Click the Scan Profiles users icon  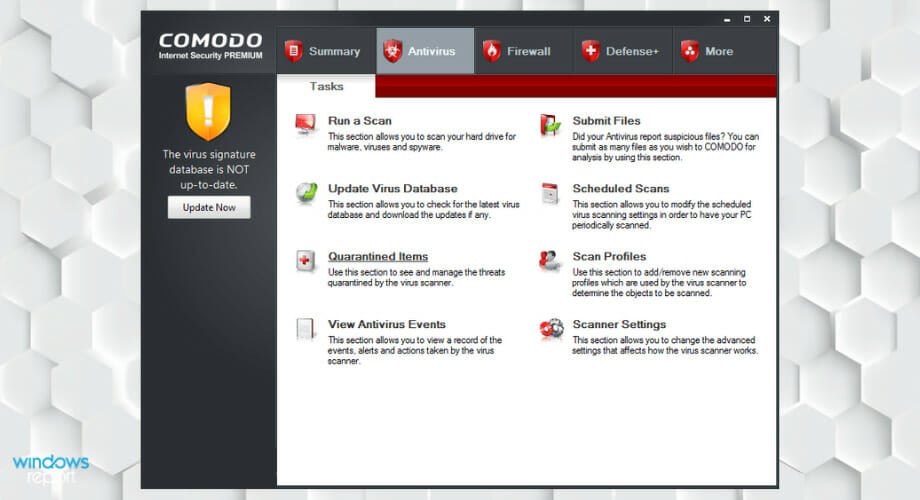coord(550,261)
